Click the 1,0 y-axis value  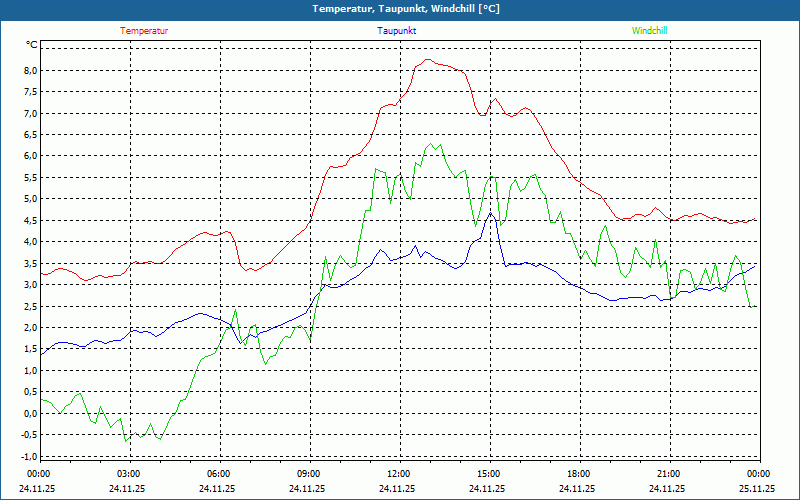[31, 370]
